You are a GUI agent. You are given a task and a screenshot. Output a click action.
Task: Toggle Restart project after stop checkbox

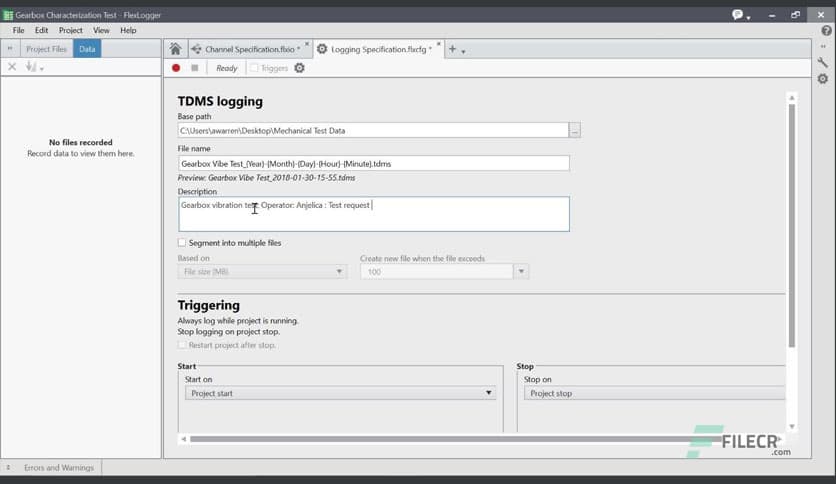click(x=182, y=345)
